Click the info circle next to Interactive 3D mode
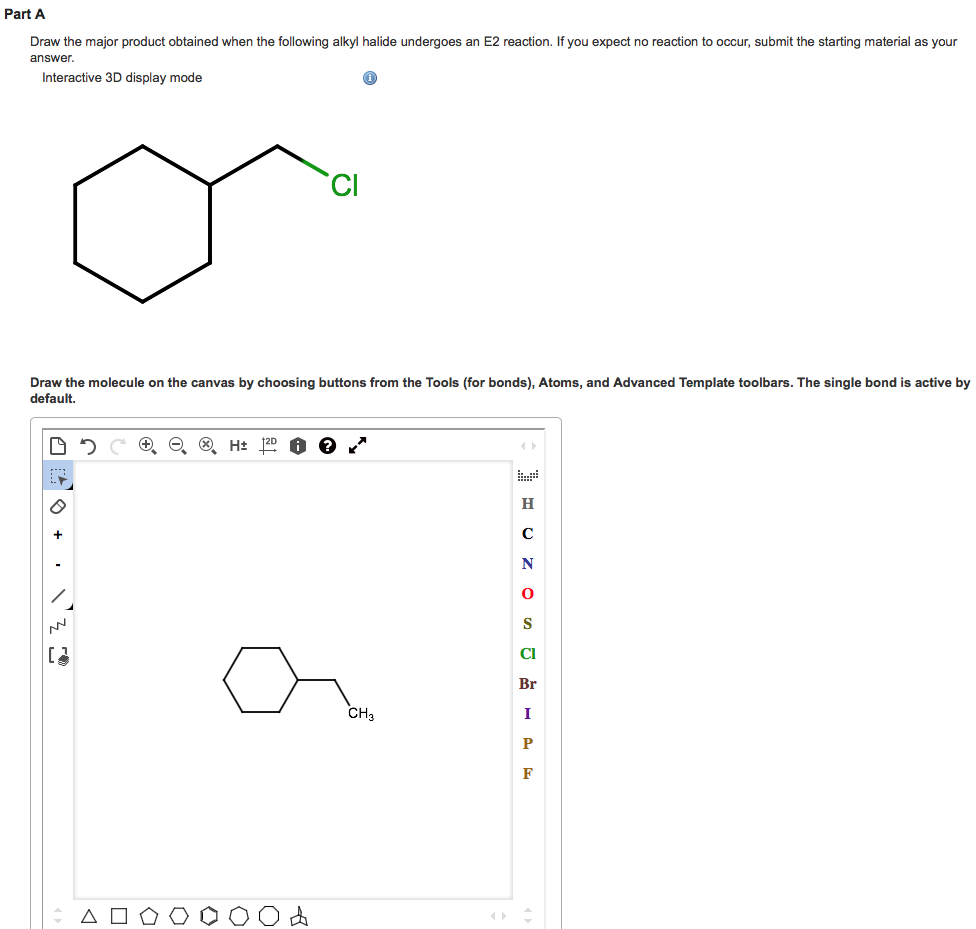This screenshot has width=976, height=929. click(x=370, y=78)
